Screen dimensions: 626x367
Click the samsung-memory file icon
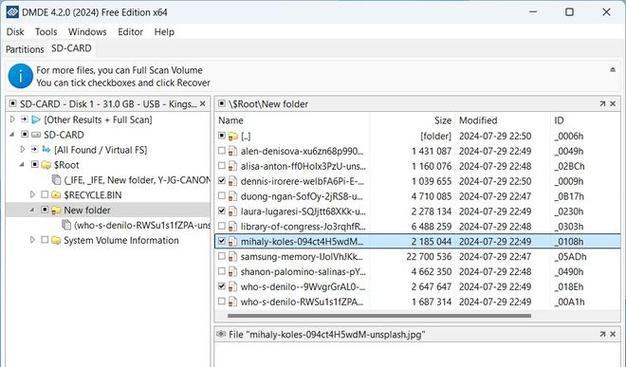pos(232,257)
